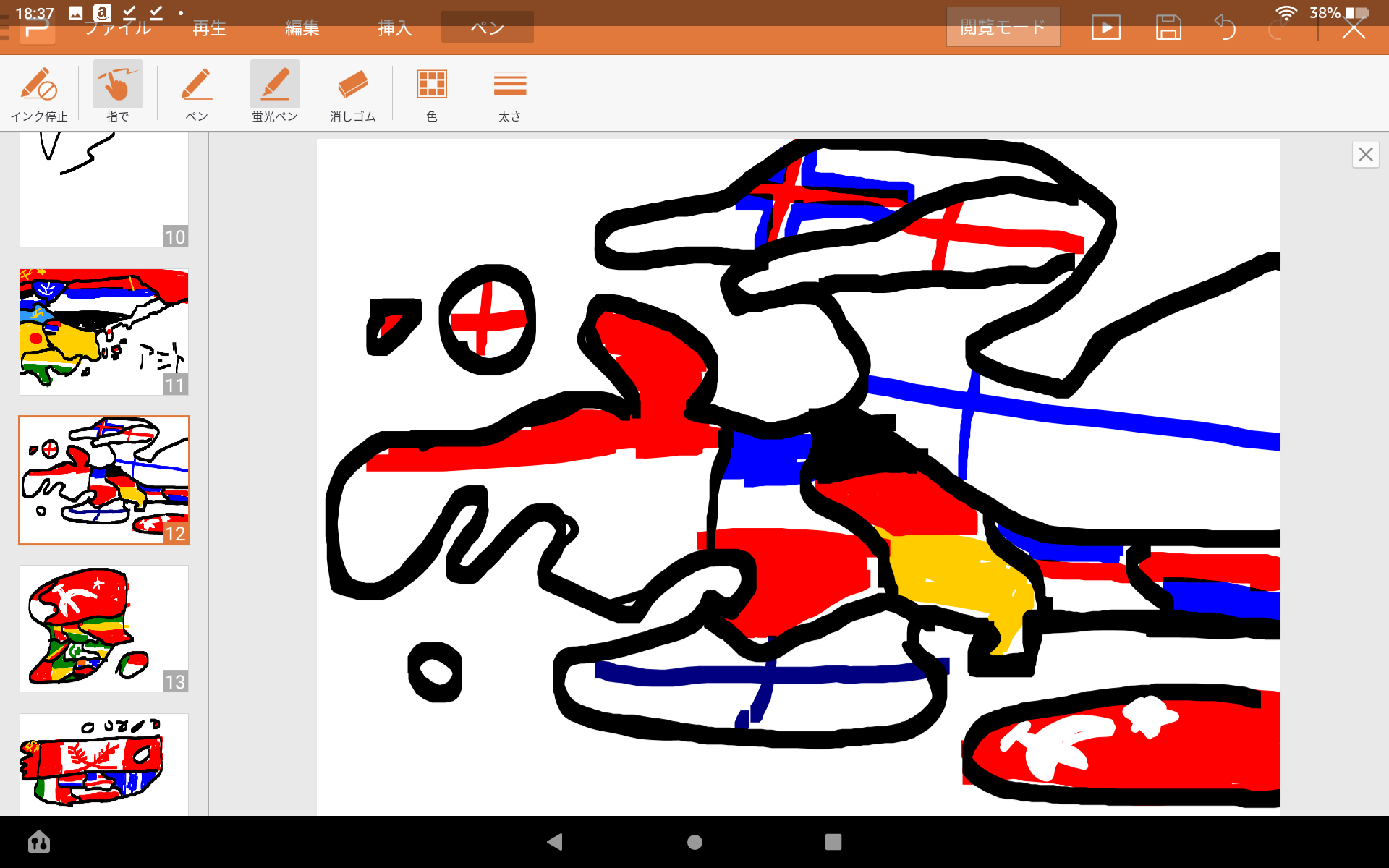Undo the last stroke
Viewport: 1389px width, 868px height.
tap(1226, 28)
